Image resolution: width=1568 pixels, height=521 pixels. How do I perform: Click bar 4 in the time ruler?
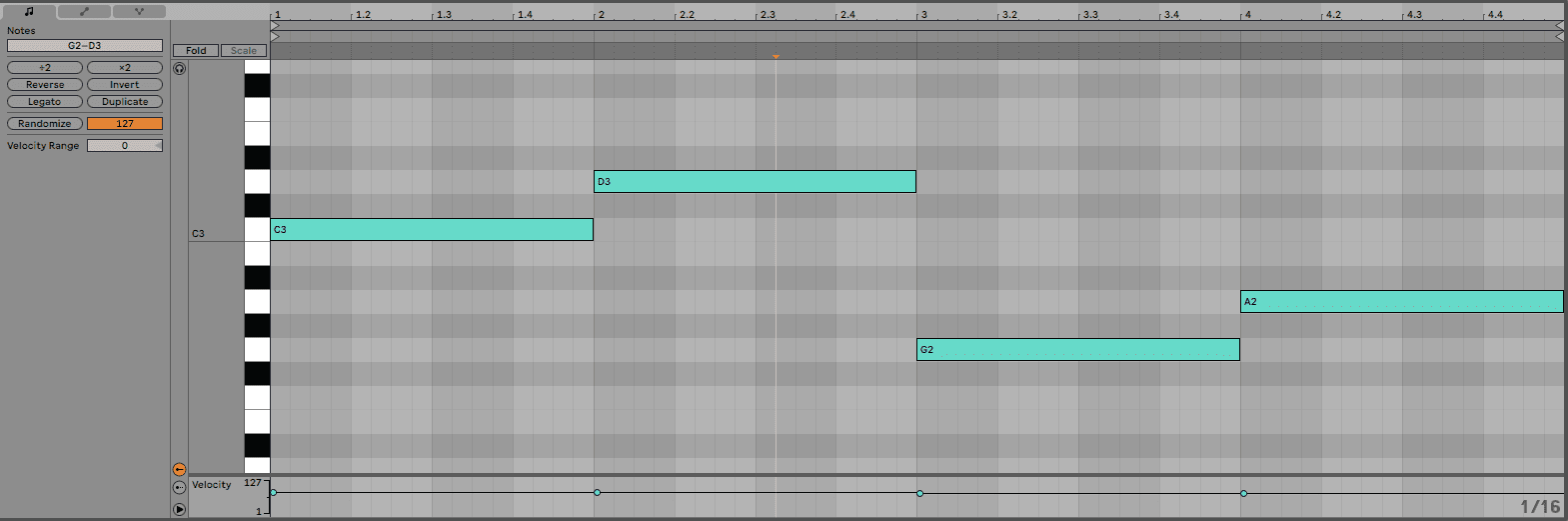click(1248, 15)
